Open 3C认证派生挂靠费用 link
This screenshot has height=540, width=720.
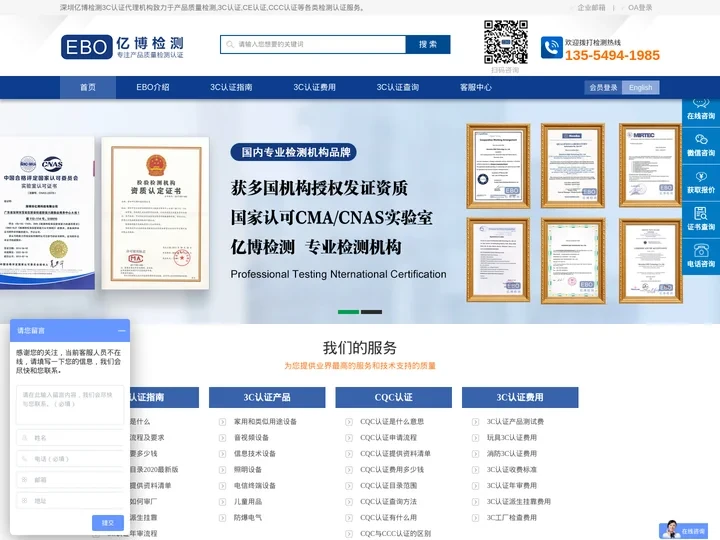click(x=518, y=502)
